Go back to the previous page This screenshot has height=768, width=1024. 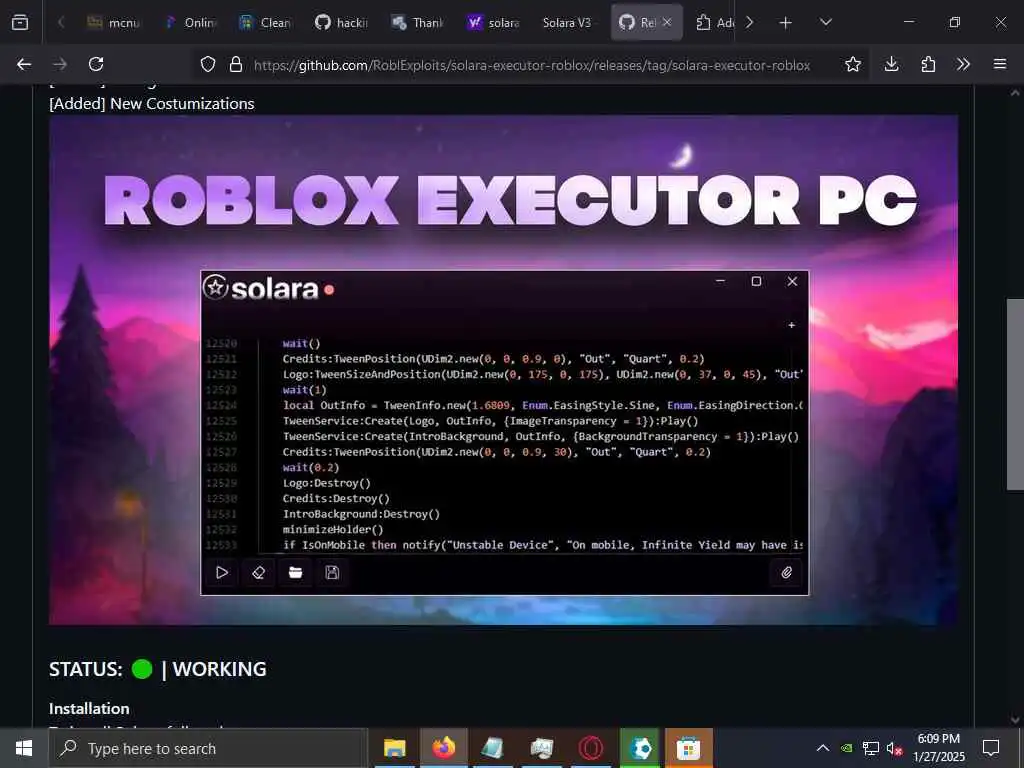point(24,64)
